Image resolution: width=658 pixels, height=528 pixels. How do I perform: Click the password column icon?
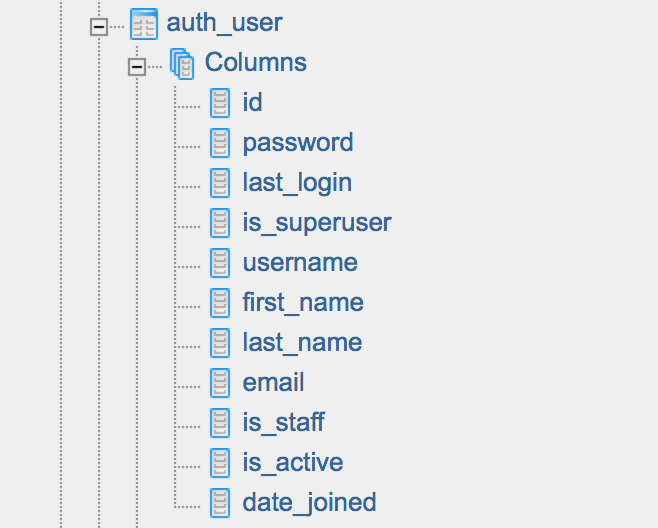click(x=220, y=143)
